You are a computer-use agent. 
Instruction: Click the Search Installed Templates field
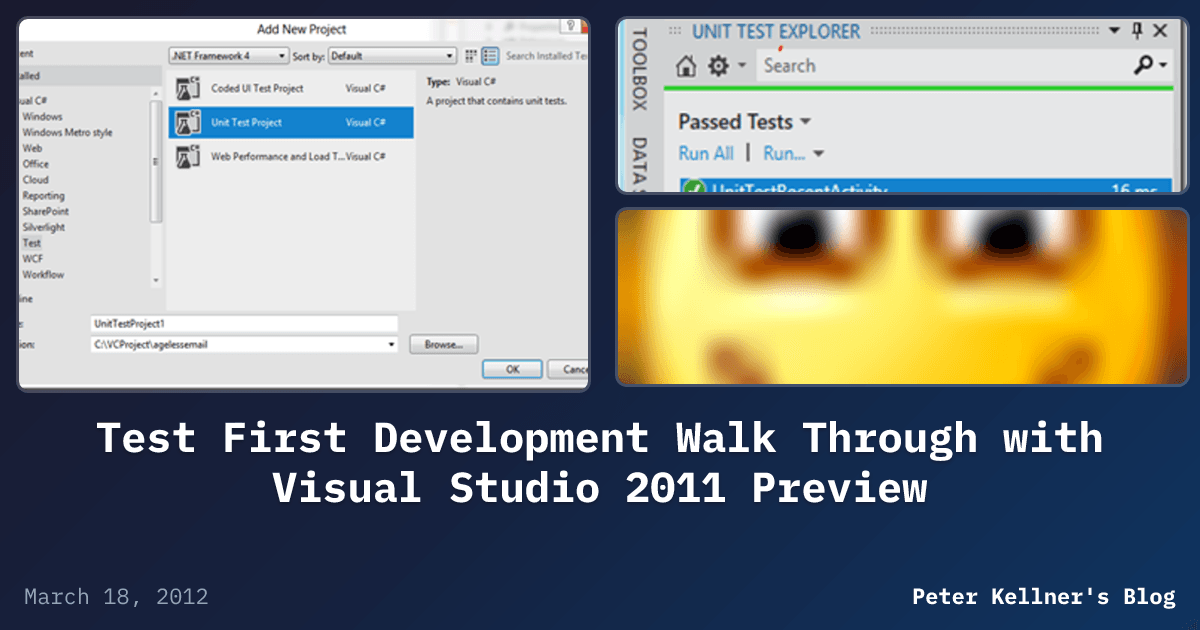(544, 56)
